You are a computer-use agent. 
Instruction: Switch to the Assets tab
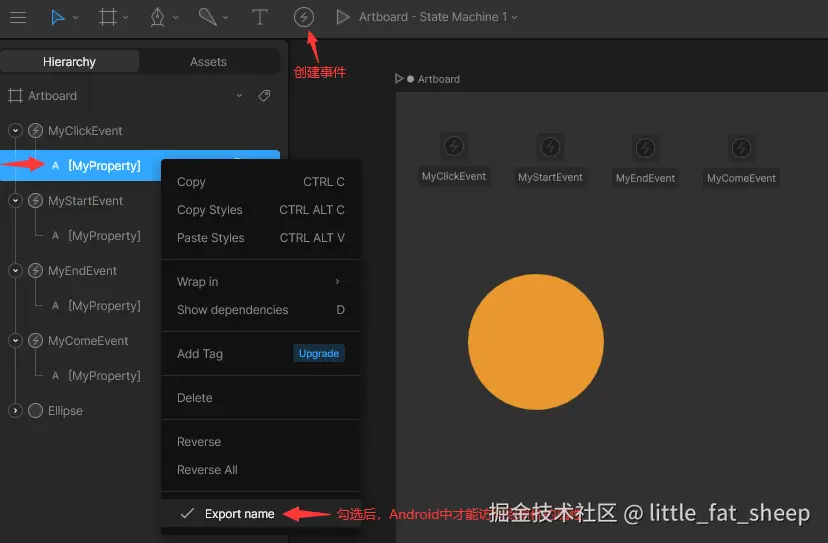pyautogui.click(x=209, y=62)
